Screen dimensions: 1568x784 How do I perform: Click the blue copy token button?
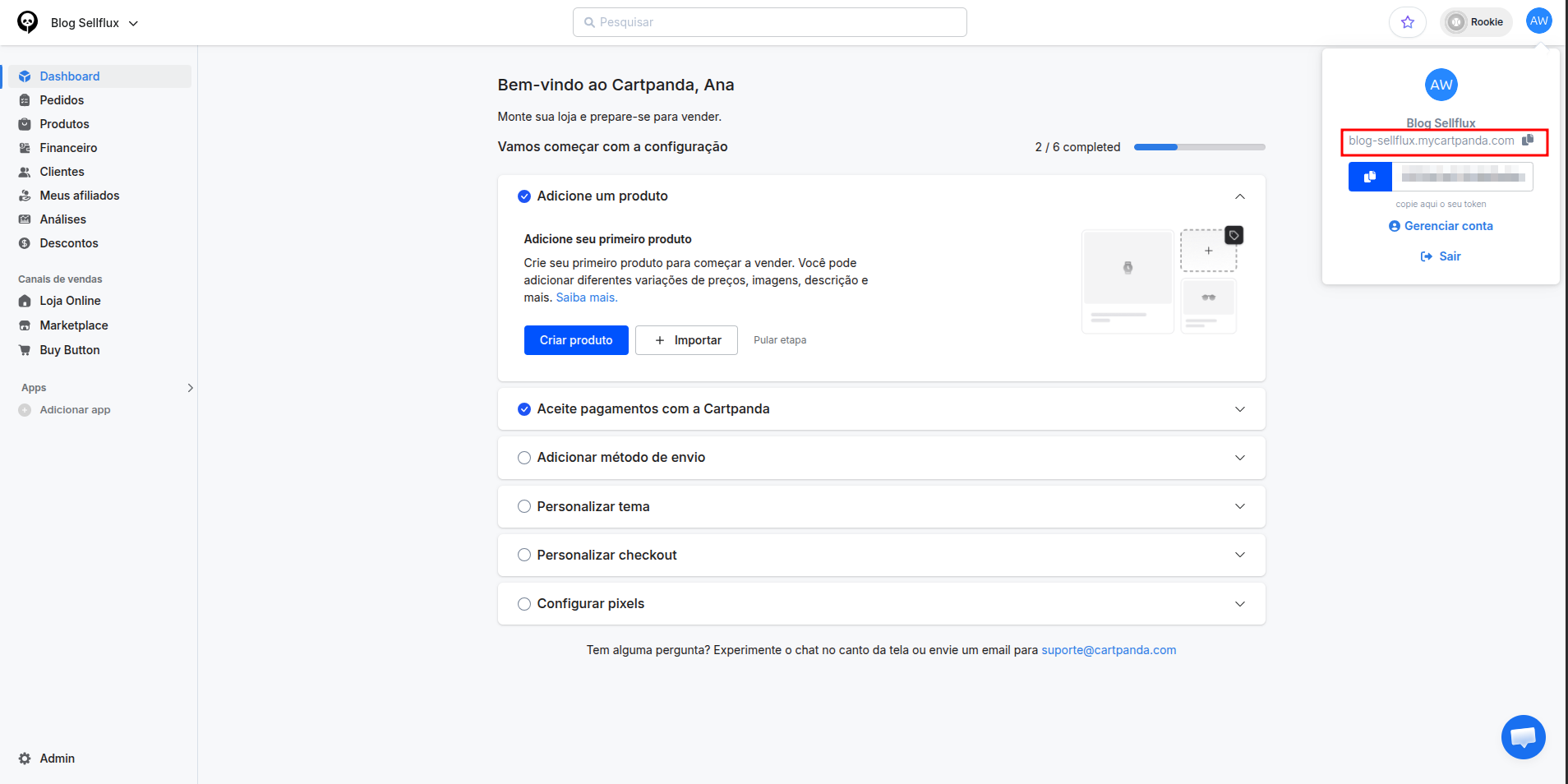click(x=1370, y=177)
